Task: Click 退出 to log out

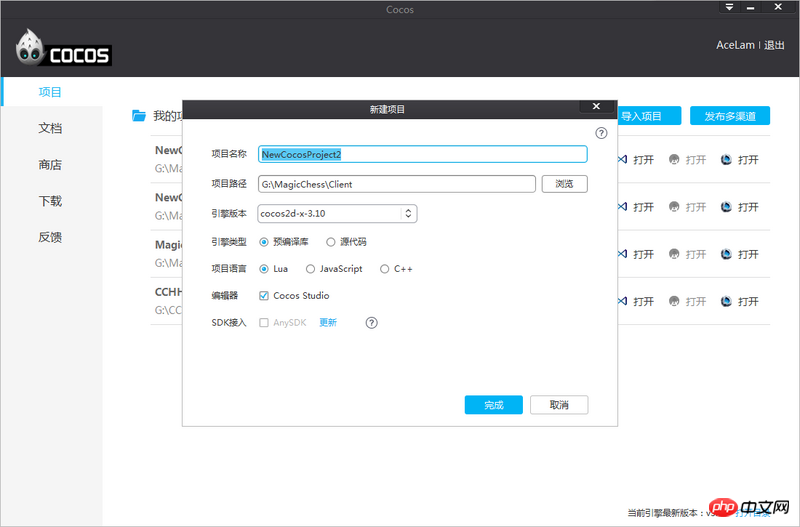Action: coord(774,45)
